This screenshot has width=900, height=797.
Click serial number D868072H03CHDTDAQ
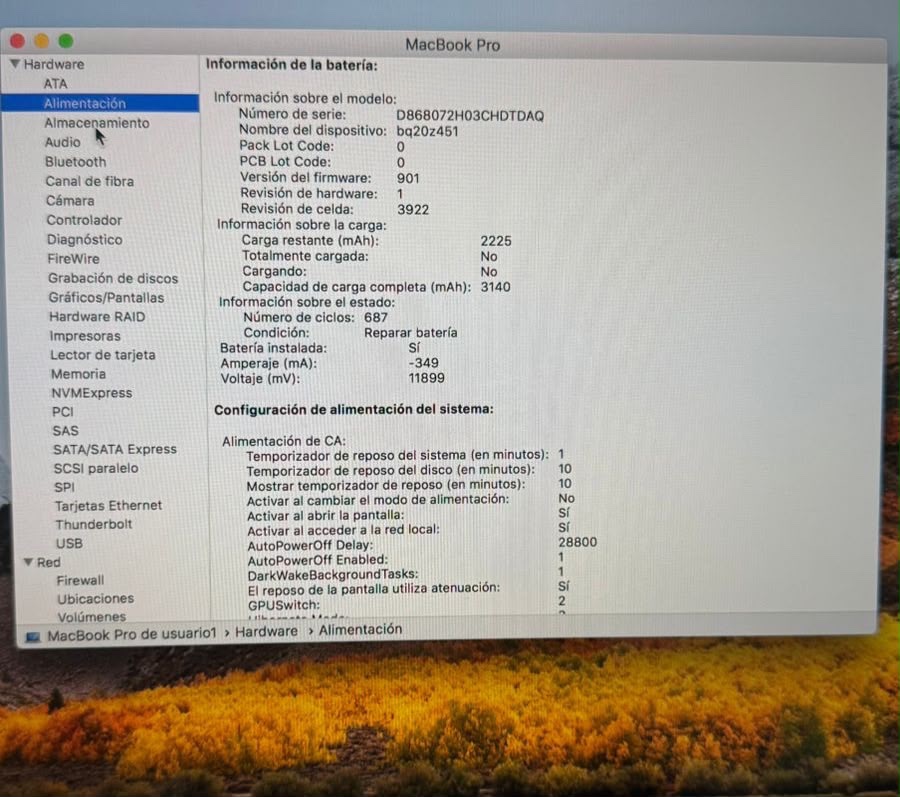click(x=470, y=116)
